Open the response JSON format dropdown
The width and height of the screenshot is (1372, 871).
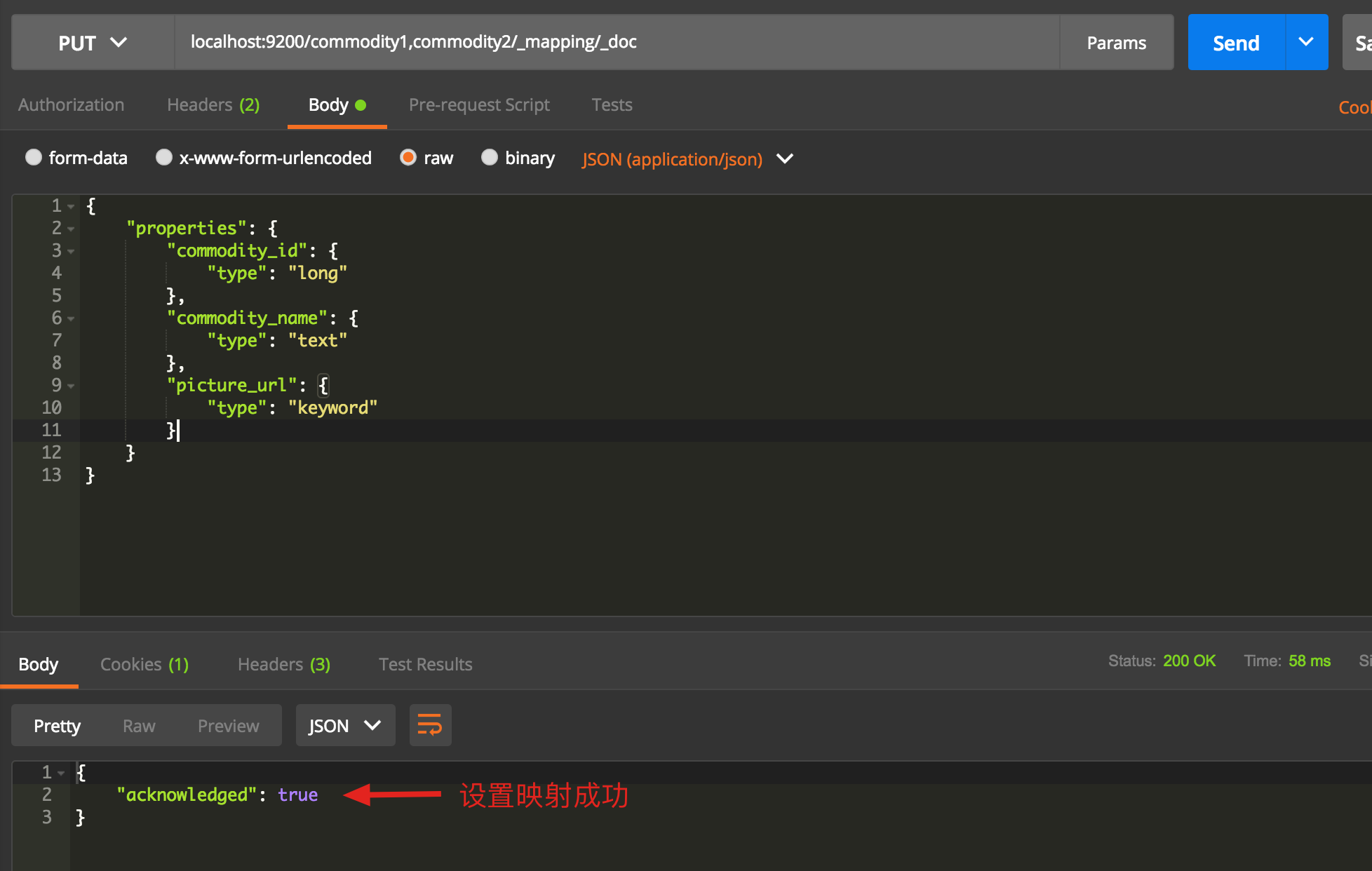(345, 725)
